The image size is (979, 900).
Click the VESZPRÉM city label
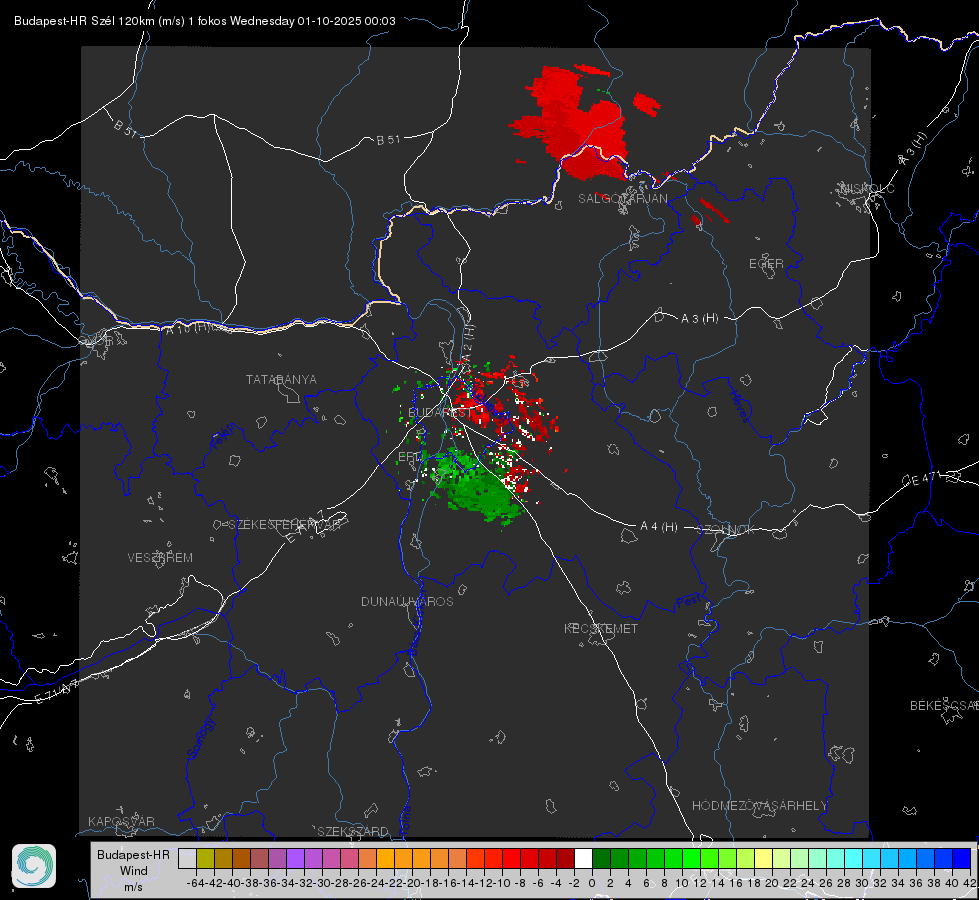click(160, 558)
